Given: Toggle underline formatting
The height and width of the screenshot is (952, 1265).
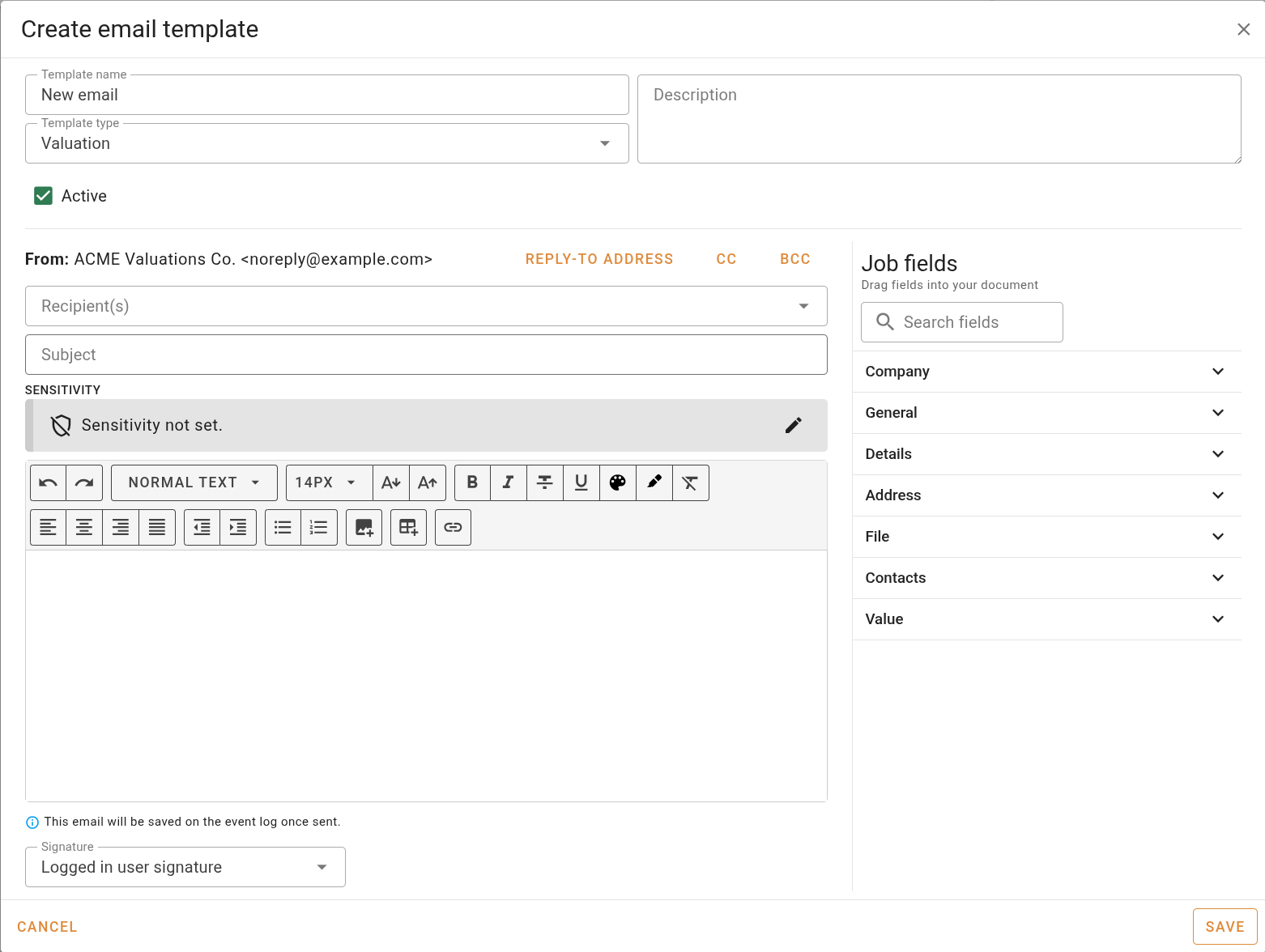Looking at the screenshot, I should pyautogui.click(x=581, y=482).
